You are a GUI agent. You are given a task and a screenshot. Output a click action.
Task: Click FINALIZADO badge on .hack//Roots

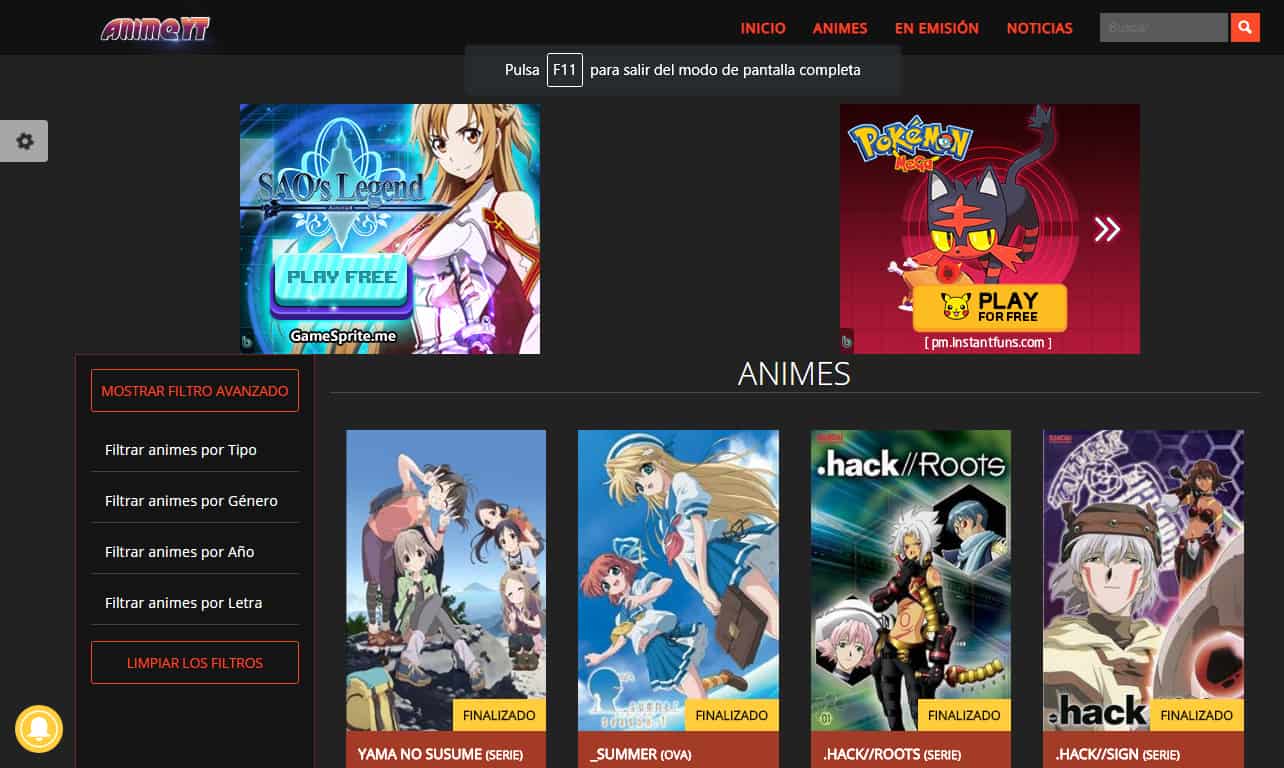point(964,715)
